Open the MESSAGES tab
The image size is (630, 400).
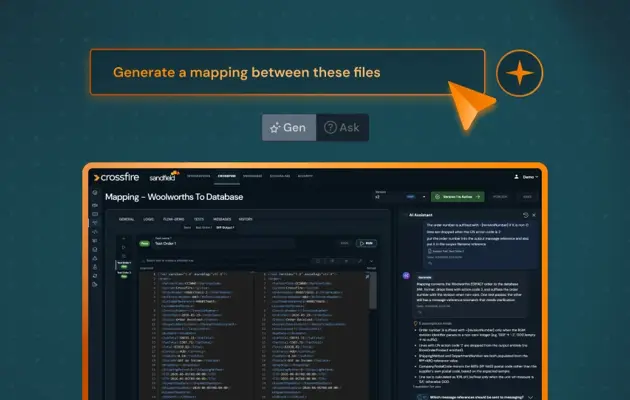tap(222, 219)
